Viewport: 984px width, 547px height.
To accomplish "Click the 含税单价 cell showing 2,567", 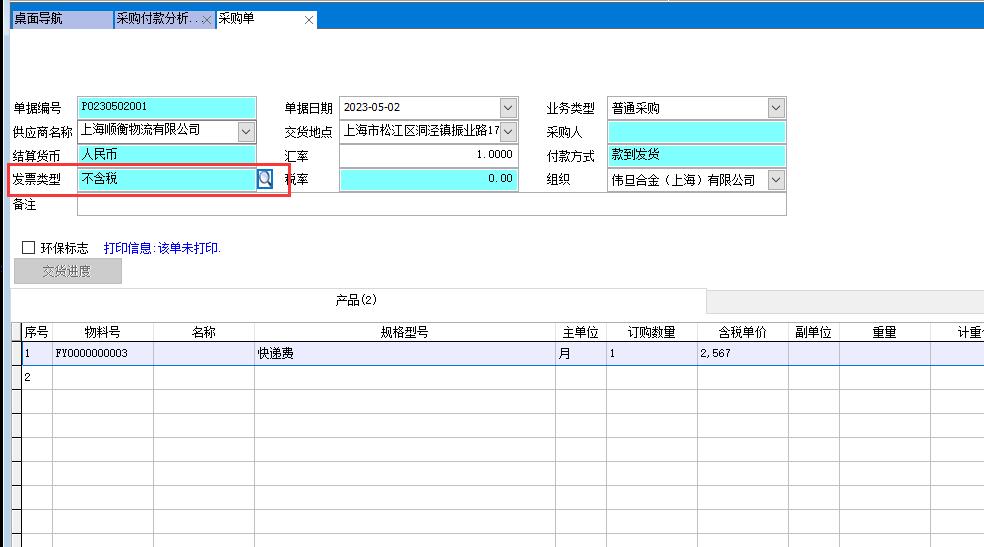I will 742,353.
